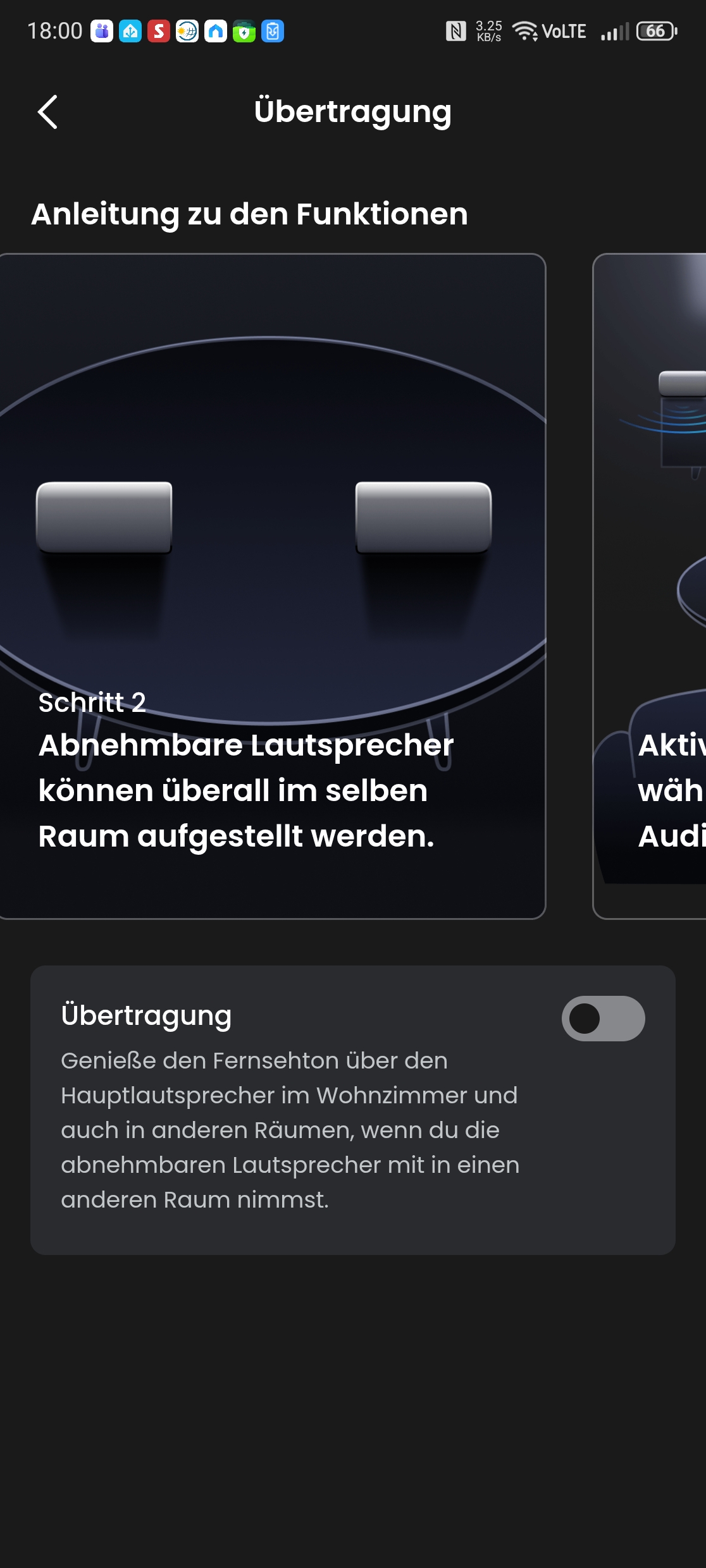Screen dimensions: 706x1568
Task: Tap the Anleitung zu den Funktionen heading
Action: tap(250, 214)
